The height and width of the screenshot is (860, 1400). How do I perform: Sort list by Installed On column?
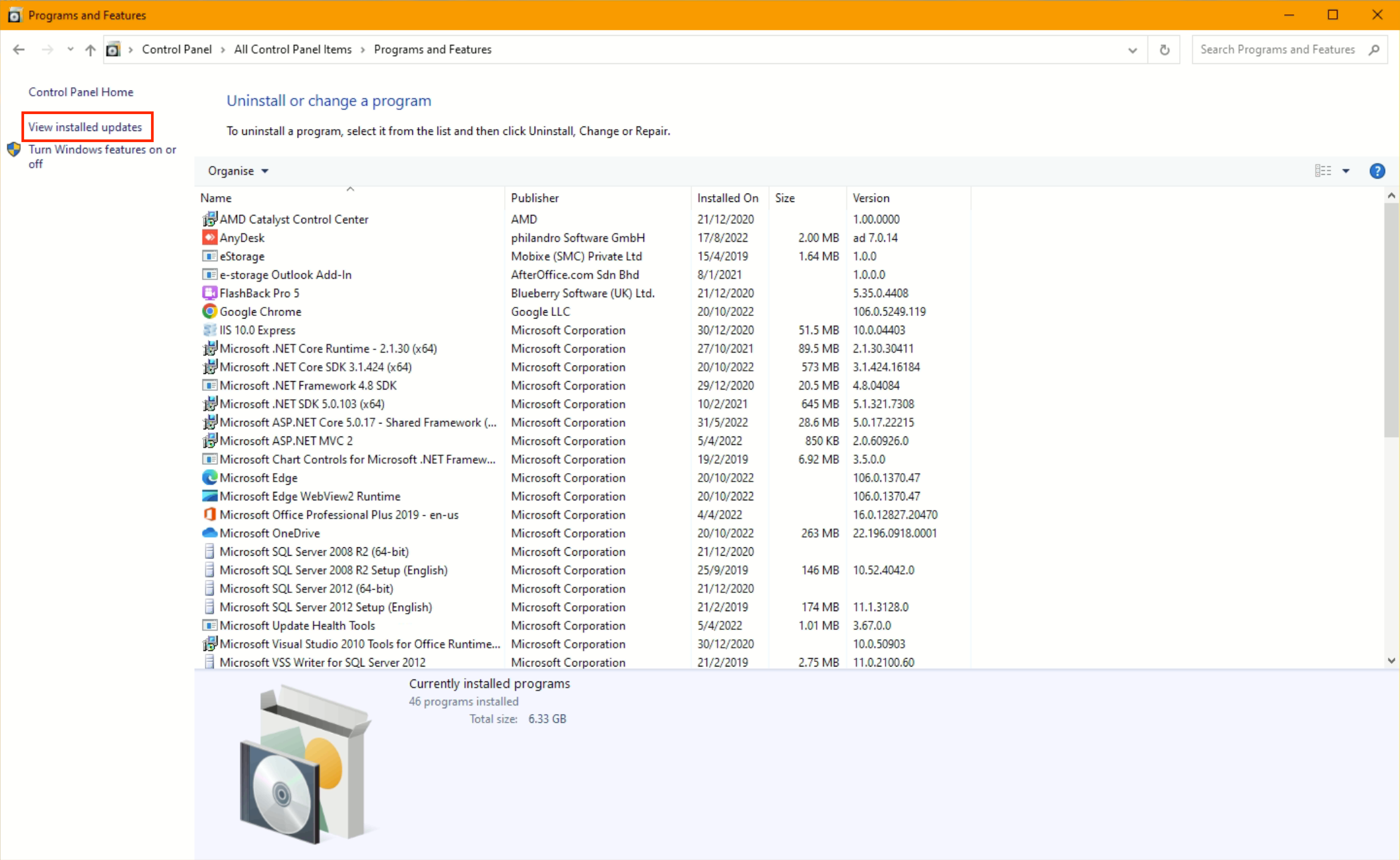pos(727,198)
